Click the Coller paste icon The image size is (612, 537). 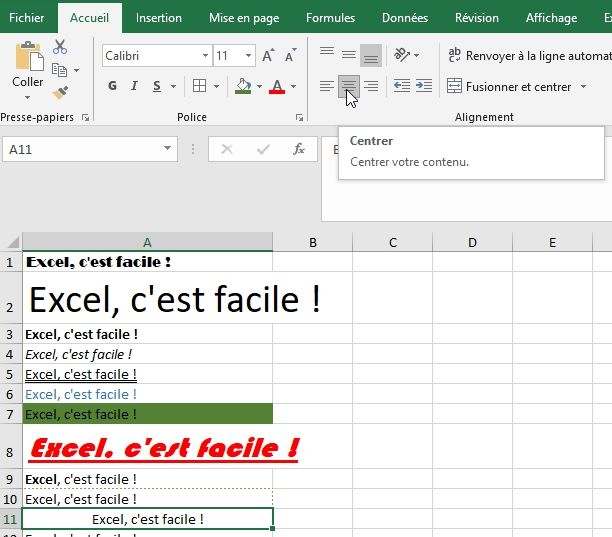(29, 57)
